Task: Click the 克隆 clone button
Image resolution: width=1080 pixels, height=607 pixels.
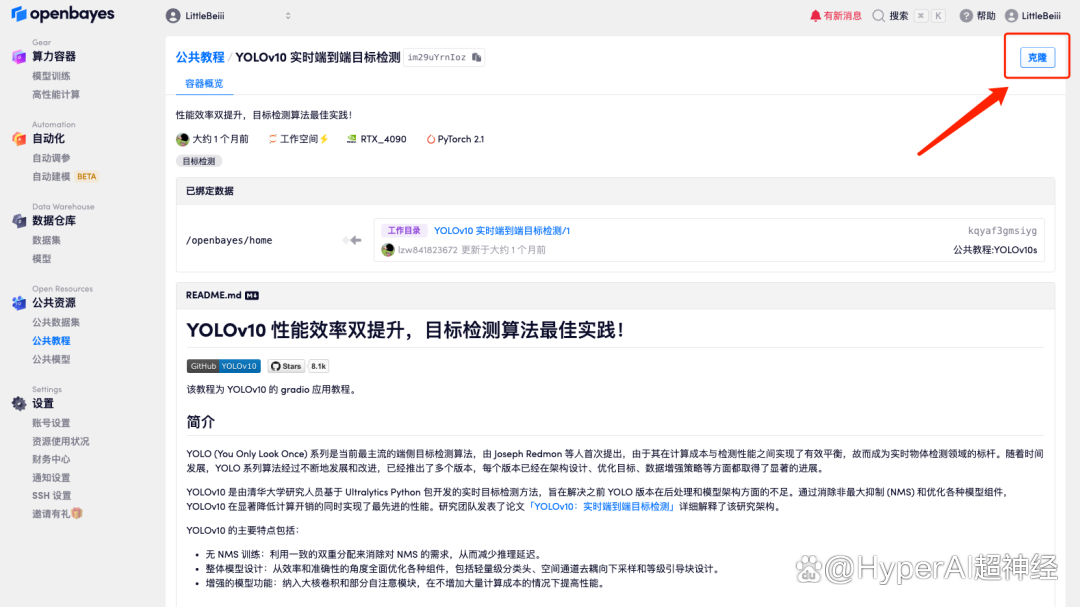Action: click(x=1037, y=57)
